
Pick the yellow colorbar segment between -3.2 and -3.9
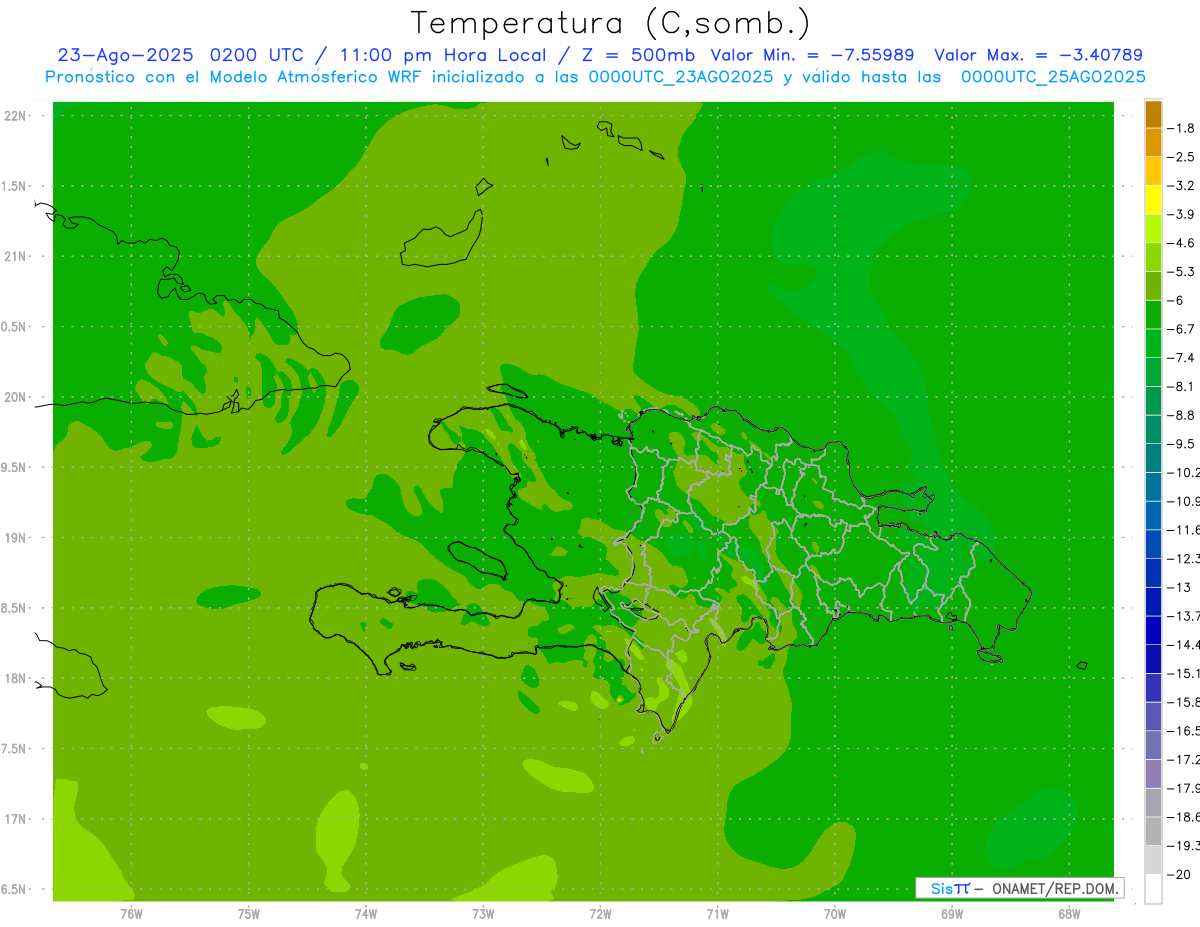pyautogui.click(x=1153, y=200)
